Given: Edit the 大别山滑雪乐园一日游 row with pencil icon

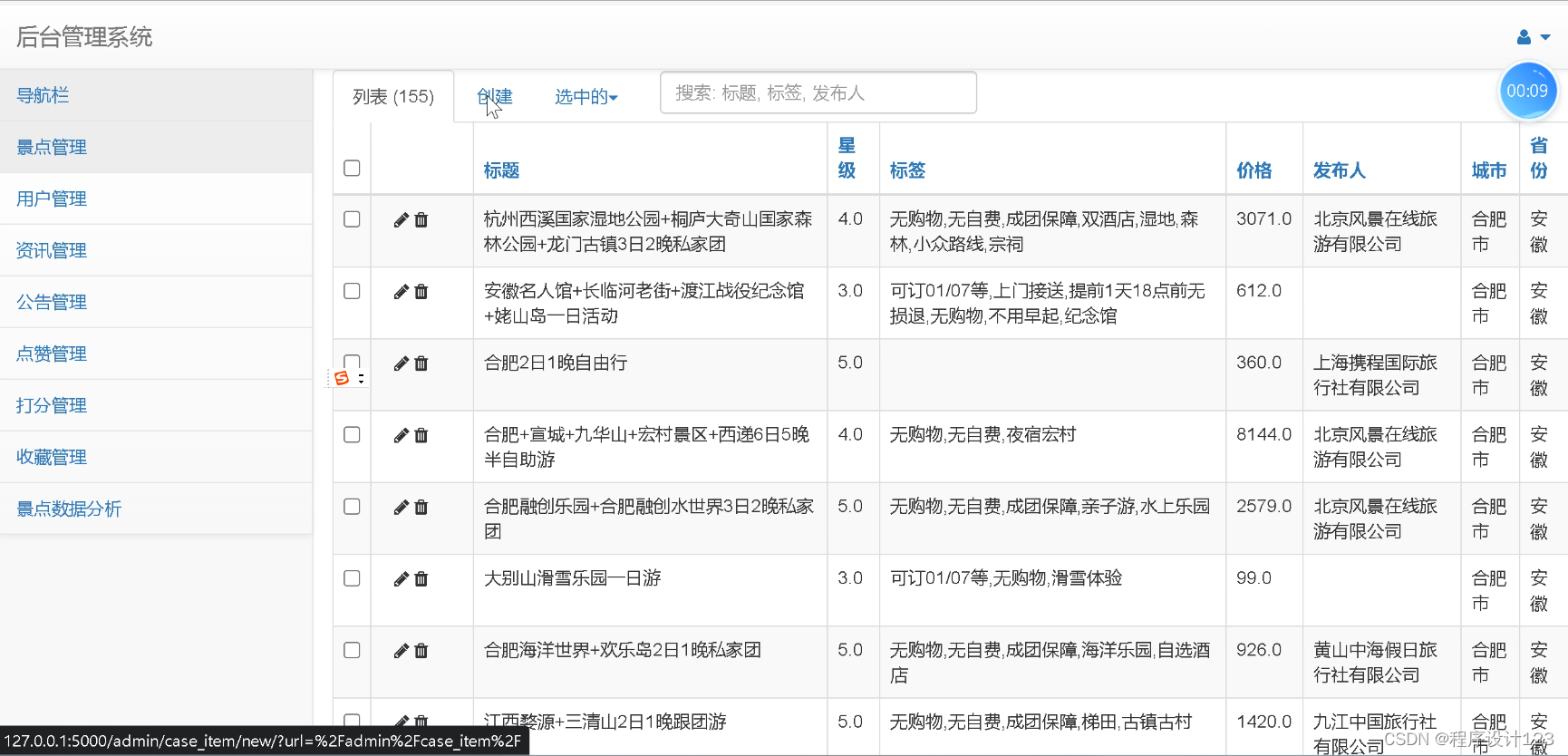Looking at the screenshot, I should click(401, 579).
